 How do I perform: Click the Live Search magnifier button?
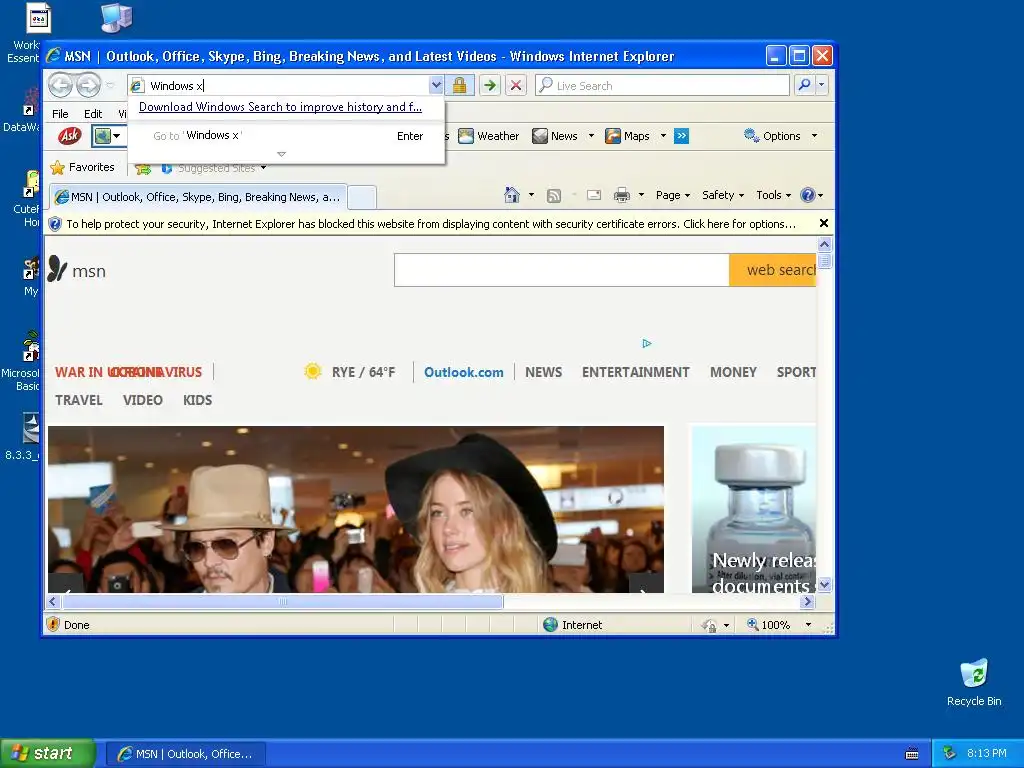805,85
